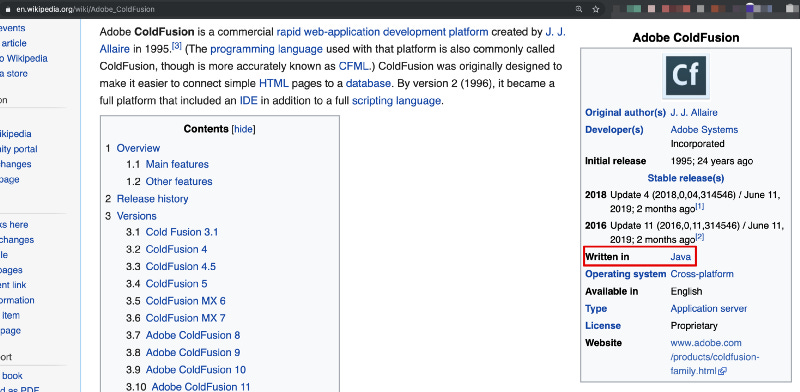Open Adobe Systems link in infobox
The height and width of the screenshot is (392, 800).
(704, 130)
